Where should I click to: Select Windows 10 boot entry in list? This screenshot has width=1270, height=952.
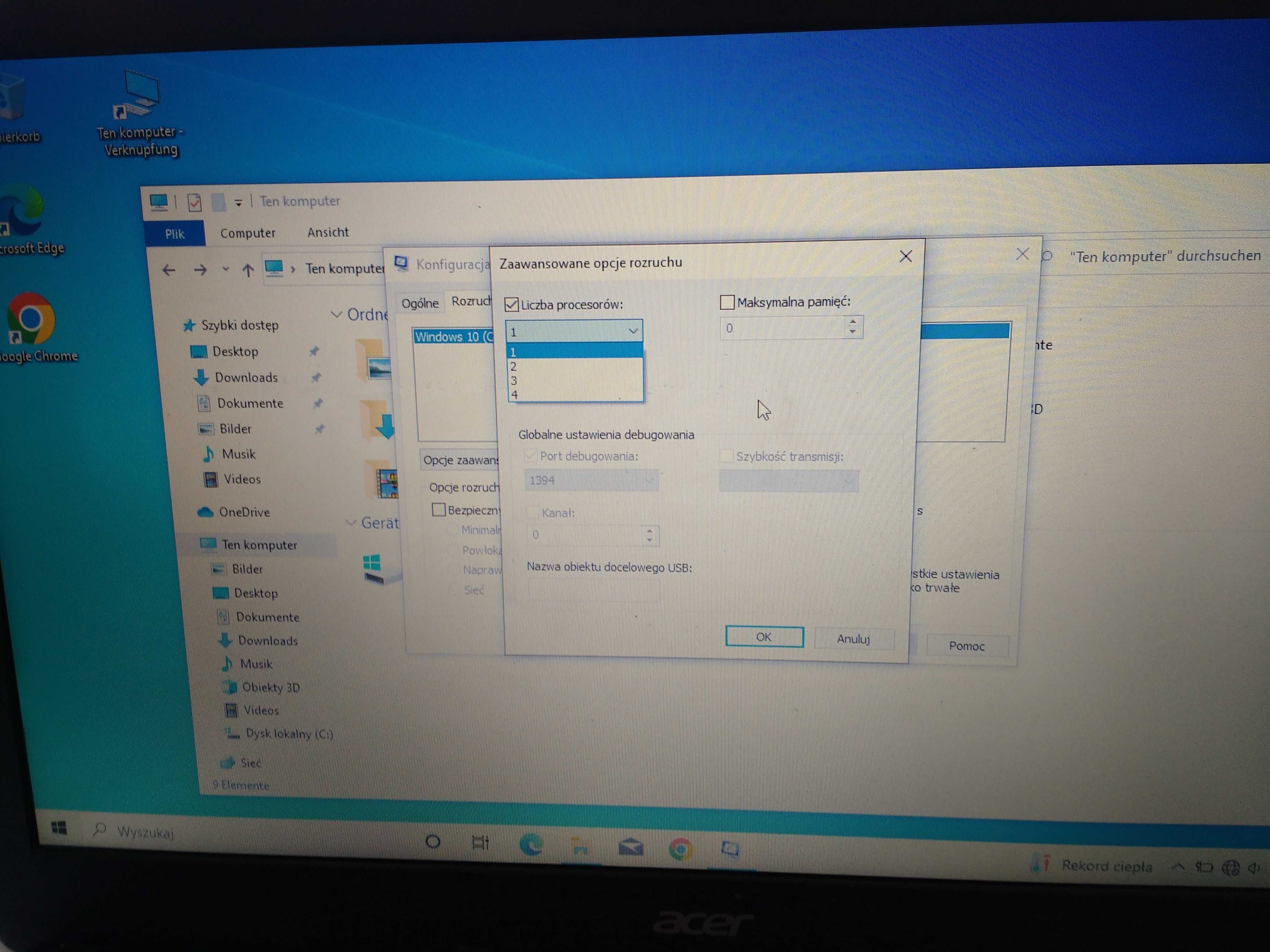tap(454, 337)
